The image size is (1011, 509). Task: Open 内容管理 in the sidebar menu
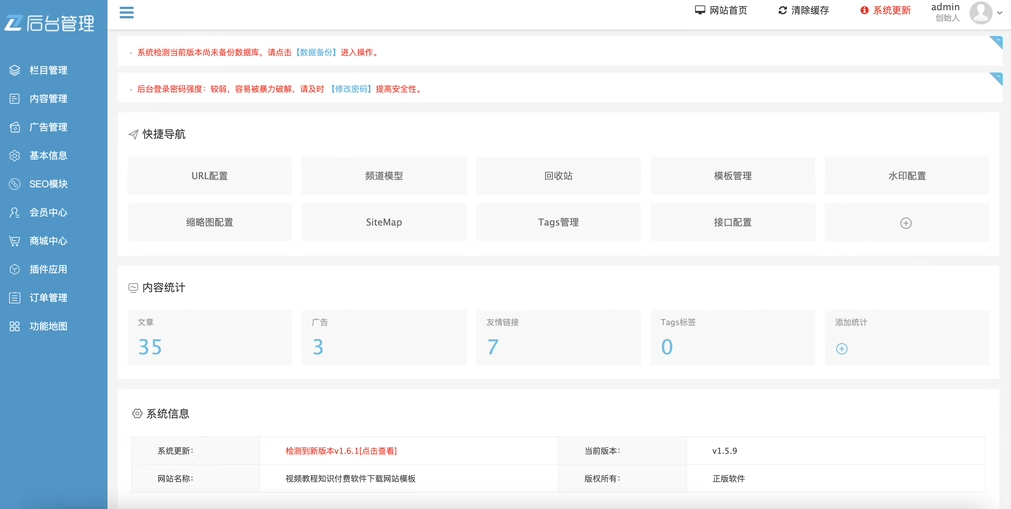point(48,99)
